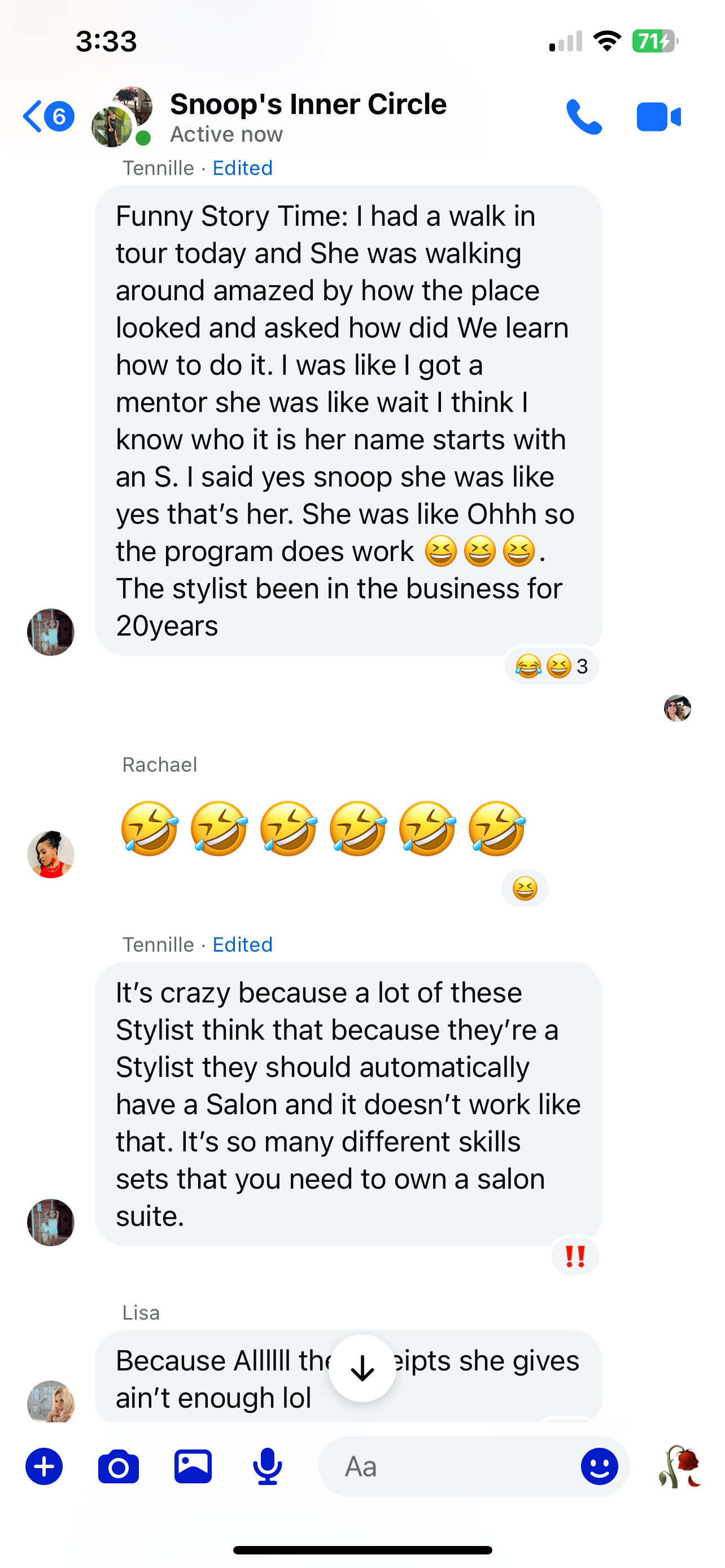Image resolution: width=725 pixels, height=1568 pixels.
Task: Open the photo gallery picker icon
Action: click(193, 1466)
